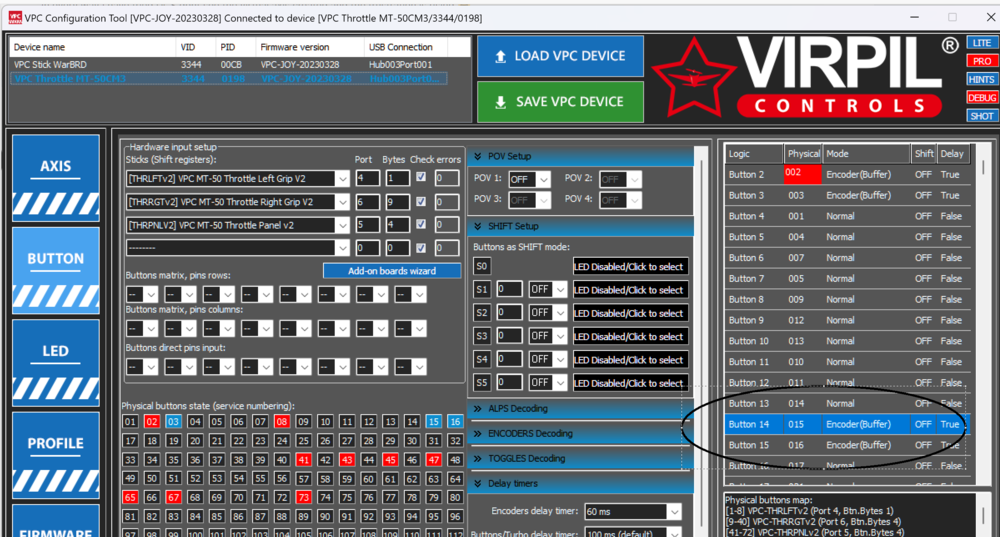Select Button 14 Encoder(Buffer) row
Image resolution: width=1000 pixels, height=537 pixels.
848,424
